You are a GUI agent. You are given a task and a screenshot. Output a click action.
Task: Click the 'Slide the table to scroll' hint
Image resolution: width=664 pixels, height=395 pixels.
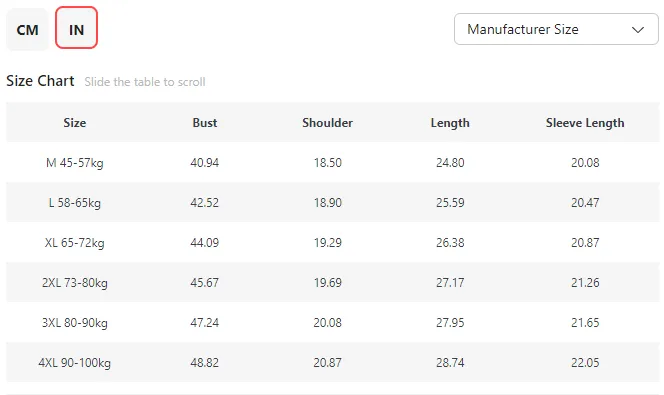145,82
